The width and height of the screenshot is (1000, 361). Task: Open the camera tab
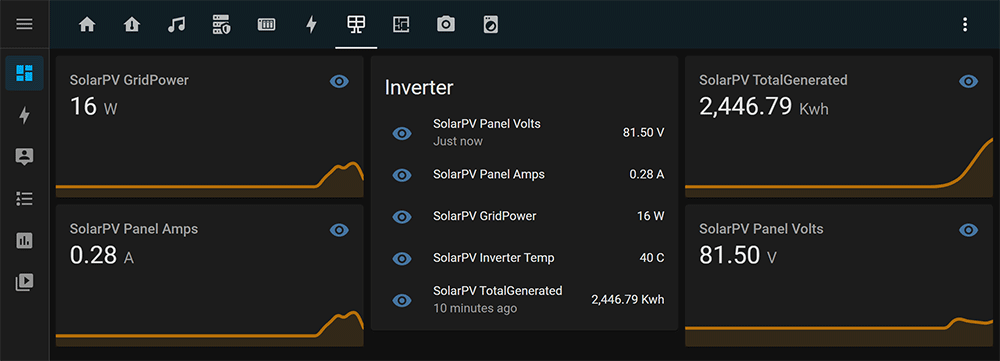pyautogui.click(x=446, y=24)
